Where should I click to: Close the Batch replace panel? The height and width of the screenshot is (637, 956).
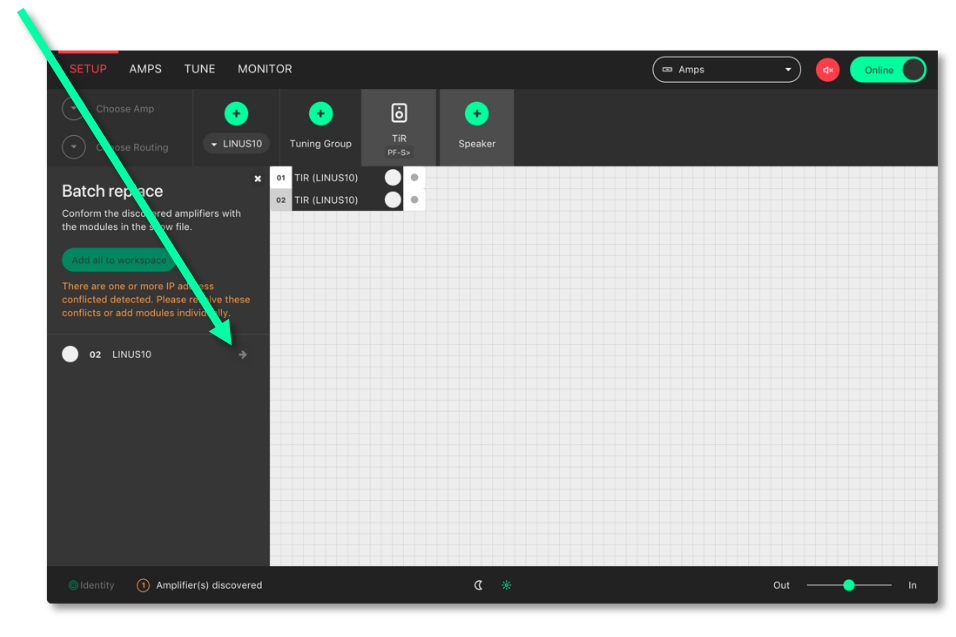257,179
